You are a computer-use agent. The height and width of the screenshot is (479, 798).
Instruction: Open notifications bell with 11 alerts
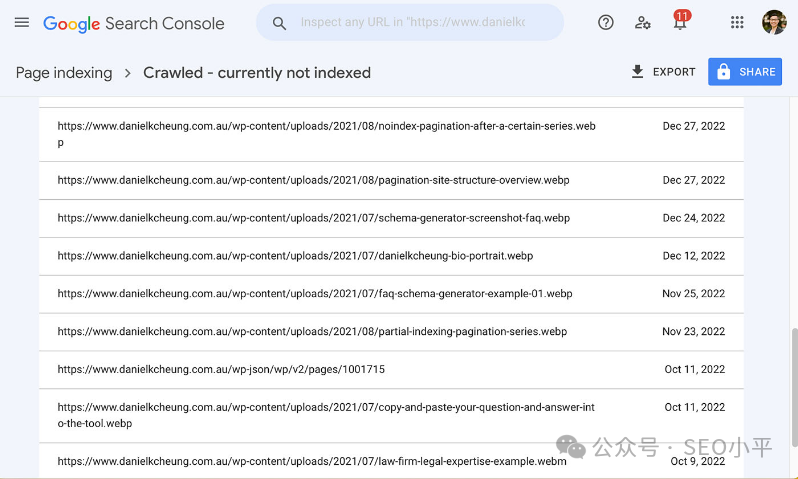680,22
